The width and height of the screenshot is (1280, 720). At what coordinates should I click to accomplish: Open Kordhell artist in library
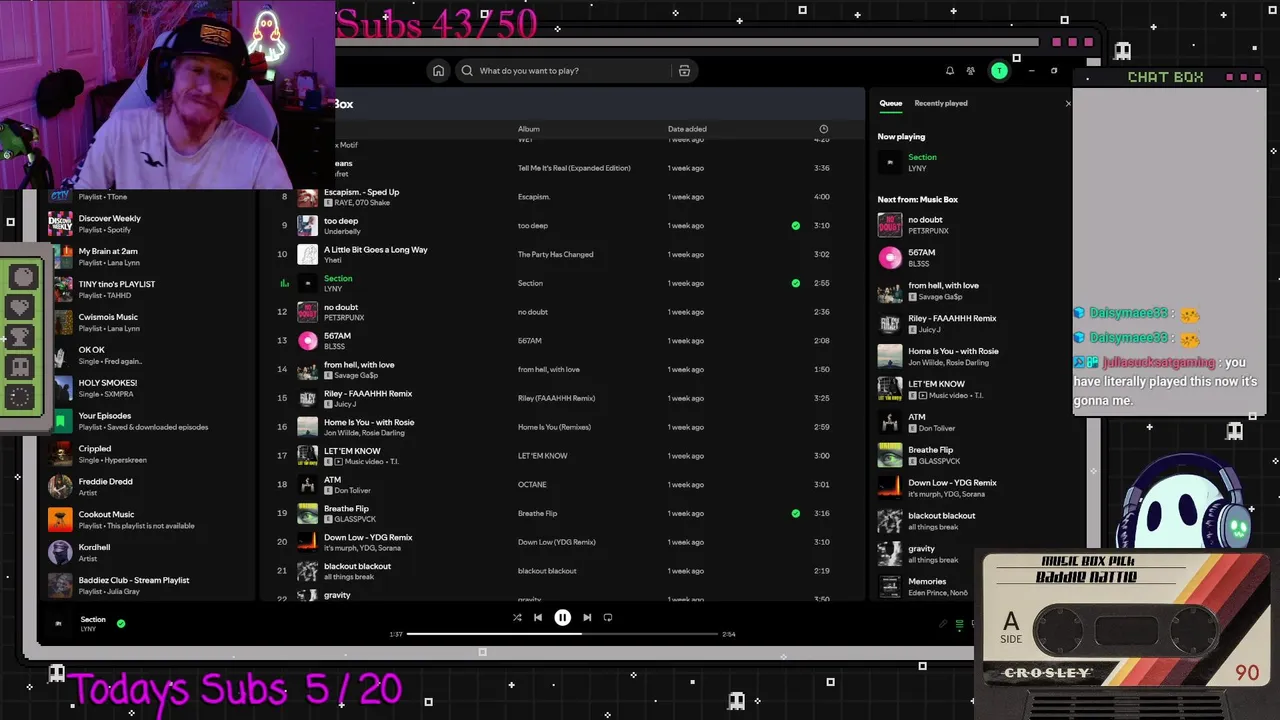click(150, 553)
